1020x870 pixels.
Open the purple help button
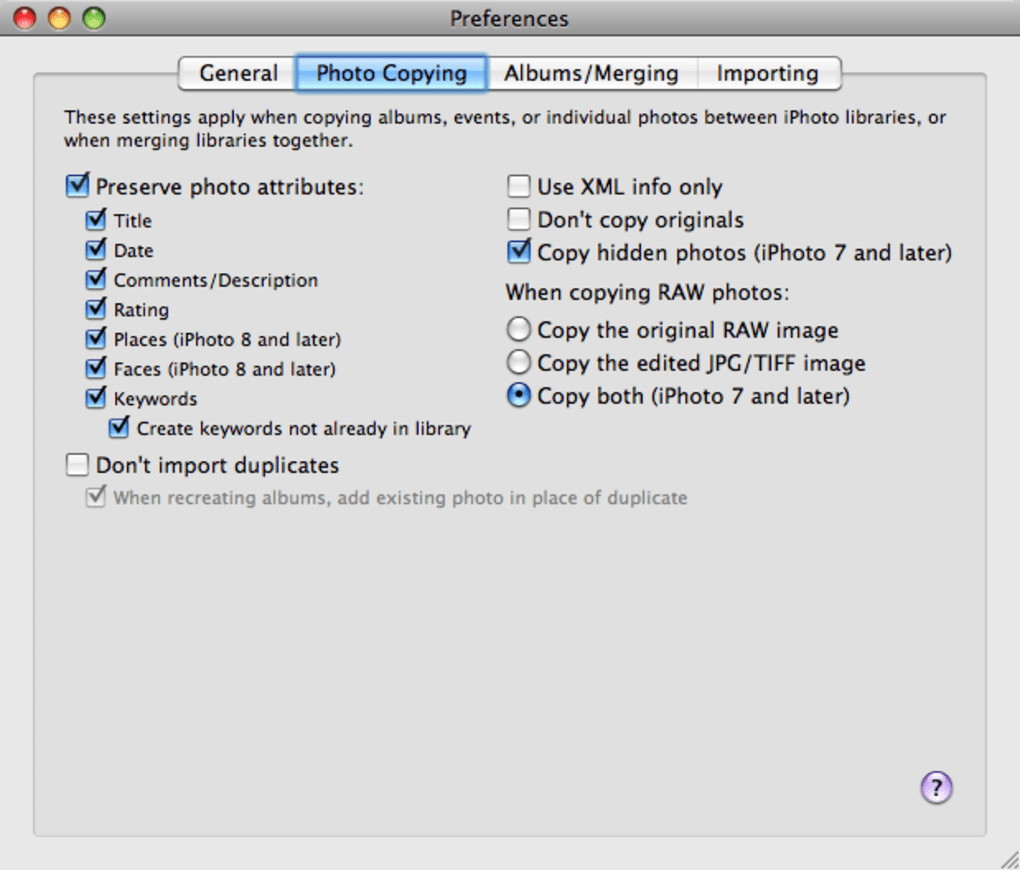(936, 787)
